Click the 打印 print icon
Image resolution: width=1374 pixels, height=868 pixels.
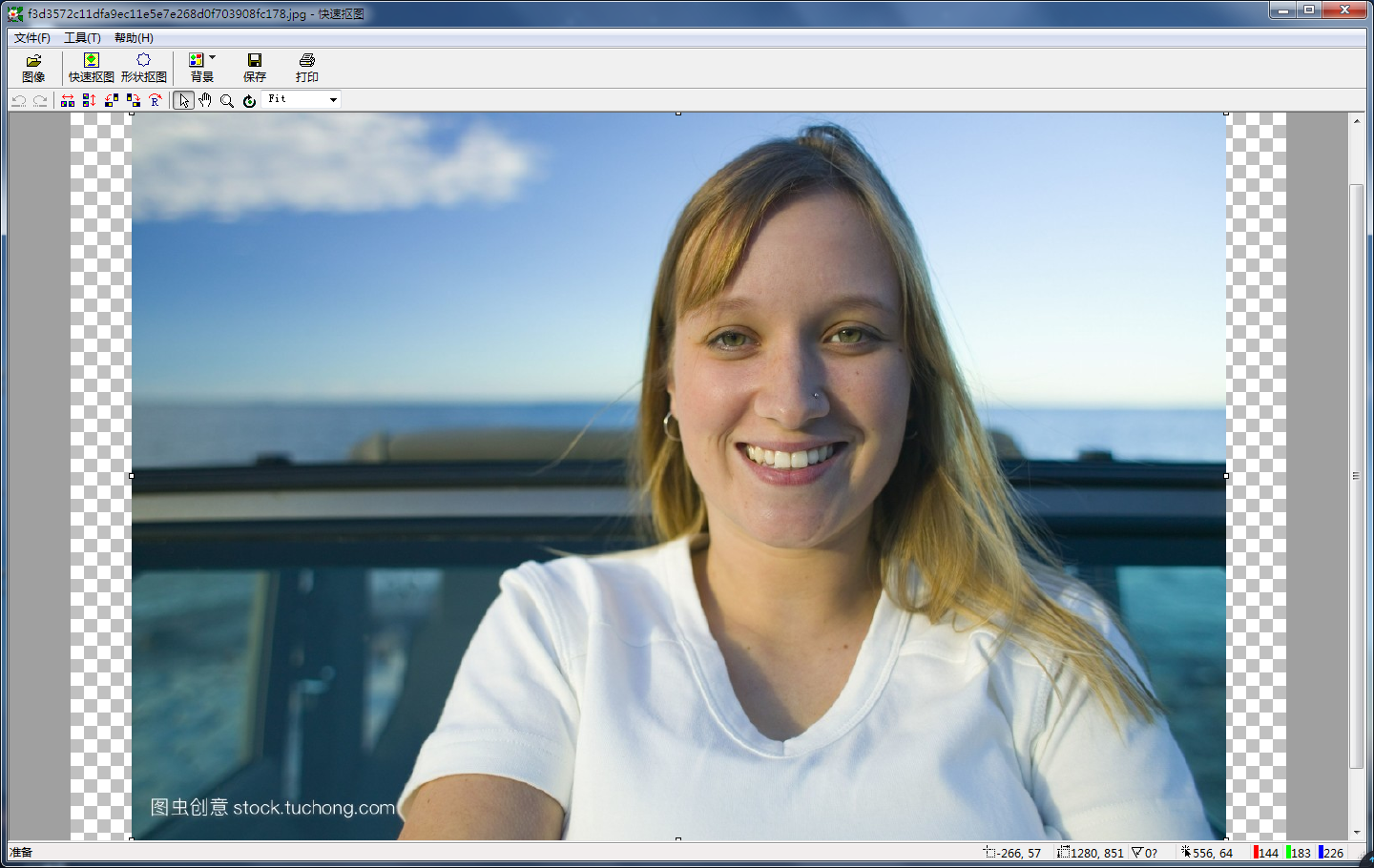[x=306, y=68]
